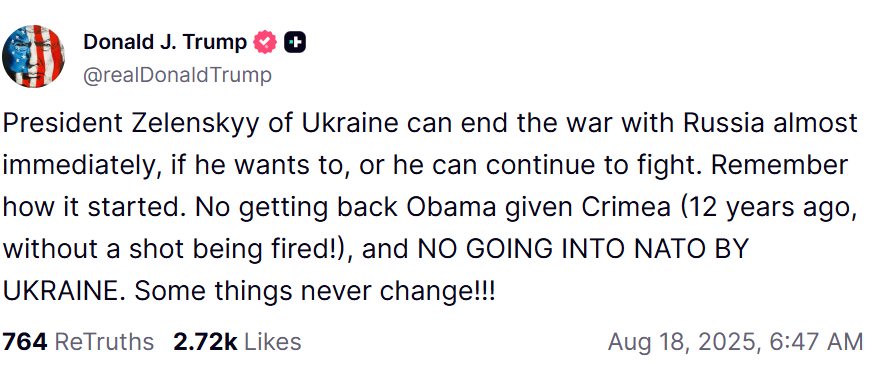This screenshot has height=368, width=873.
Task: Click the parenthetical 12 years ago text
Action: 766,208
